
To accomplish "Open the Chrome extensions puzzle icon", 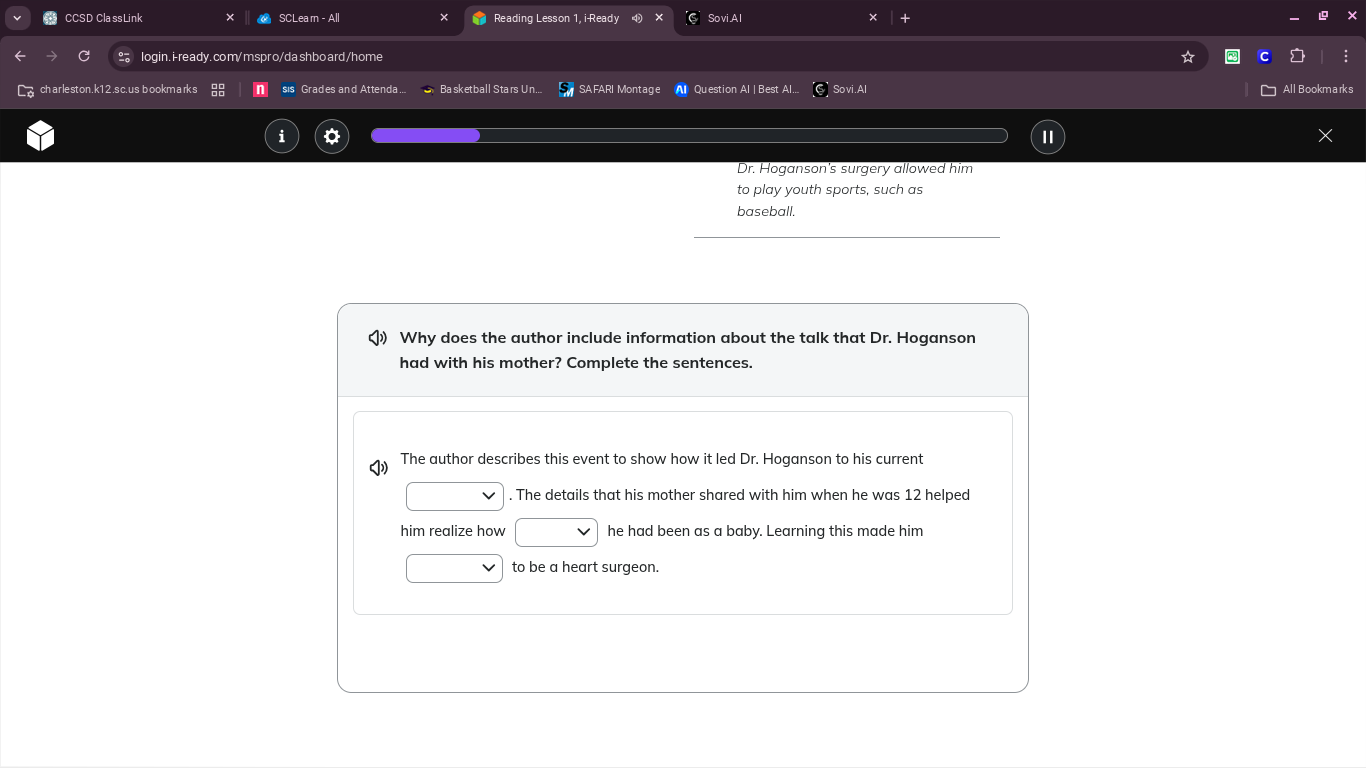I will pos(1298,57).
